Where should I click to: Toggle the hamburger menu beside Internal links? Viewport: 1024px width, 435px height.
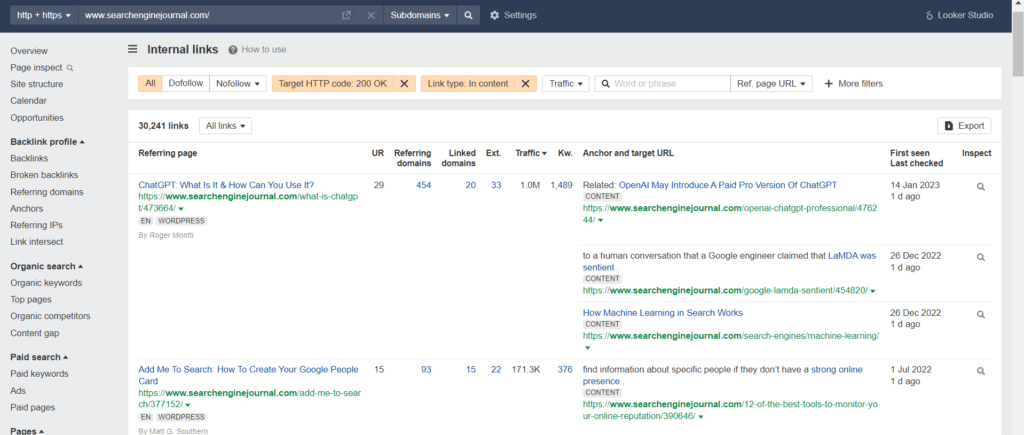click(x=133, y=49)
